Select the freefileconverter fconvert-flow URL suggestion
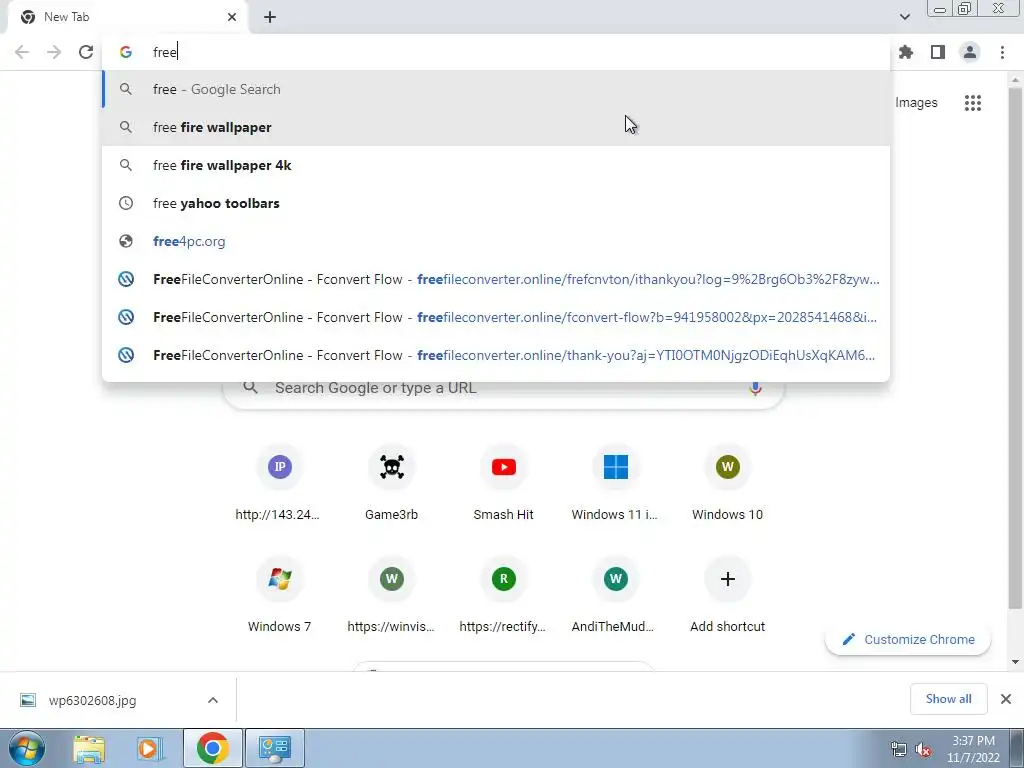This screenshot has height=768, width=1024. tap(496, 317)
